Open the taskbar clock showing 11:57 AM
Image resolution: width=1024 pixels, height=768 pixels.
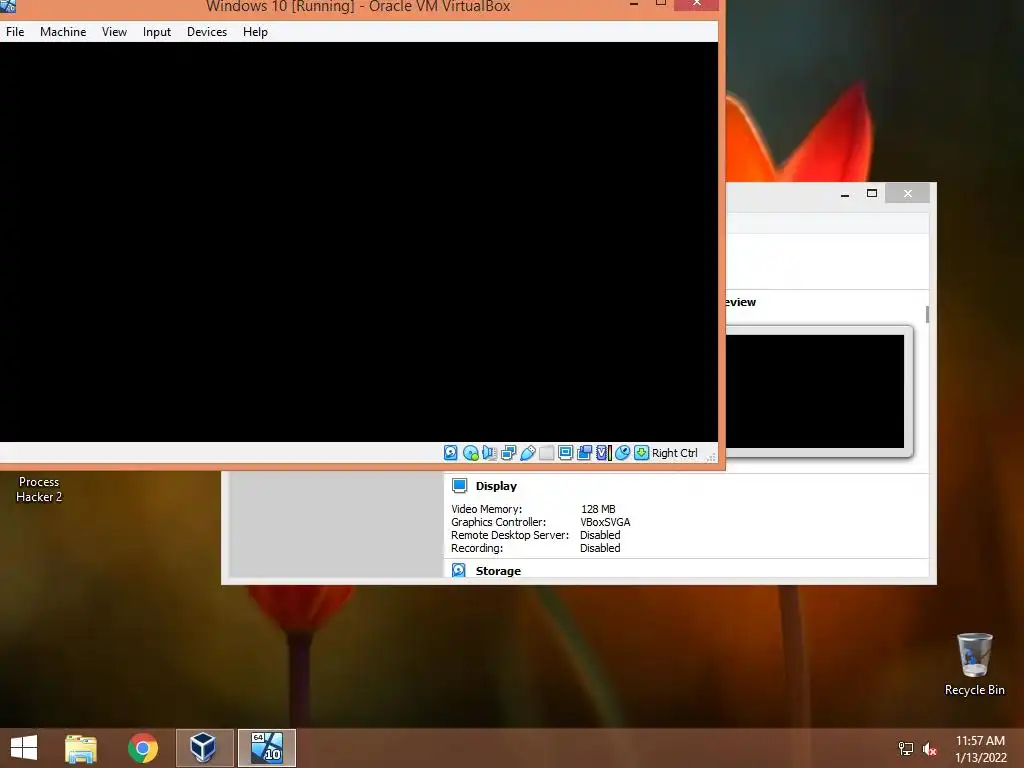pyautogui.click(x=981, y=749)
